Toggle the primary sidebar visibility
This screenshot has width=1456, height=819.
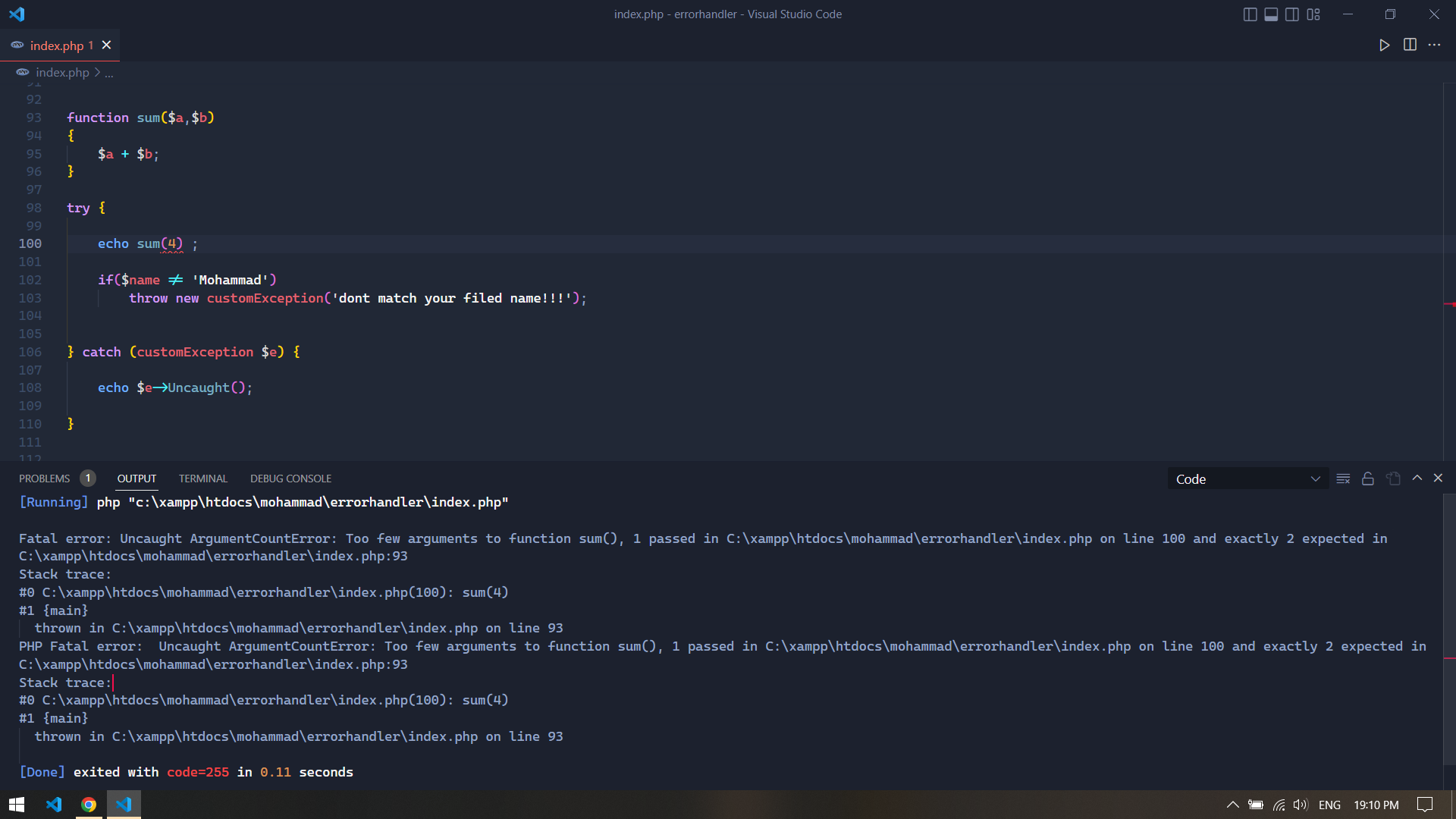1249,14
